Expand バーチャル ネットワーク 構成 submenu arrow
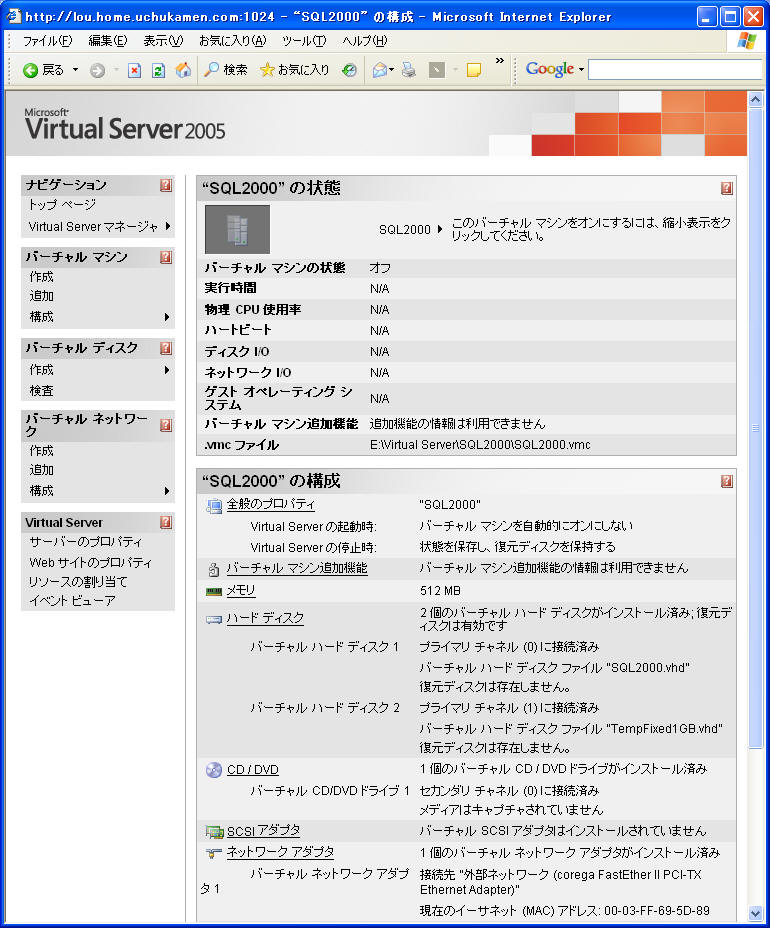The width and height of the screenshot is (770, 928). coord(167,491)
